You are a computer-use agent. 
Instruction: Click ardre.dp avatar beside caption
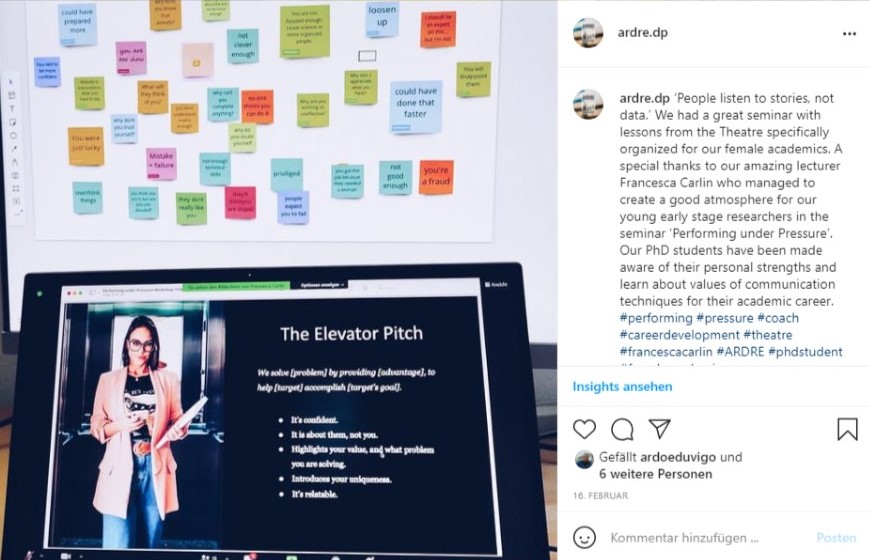coord(588,104)
